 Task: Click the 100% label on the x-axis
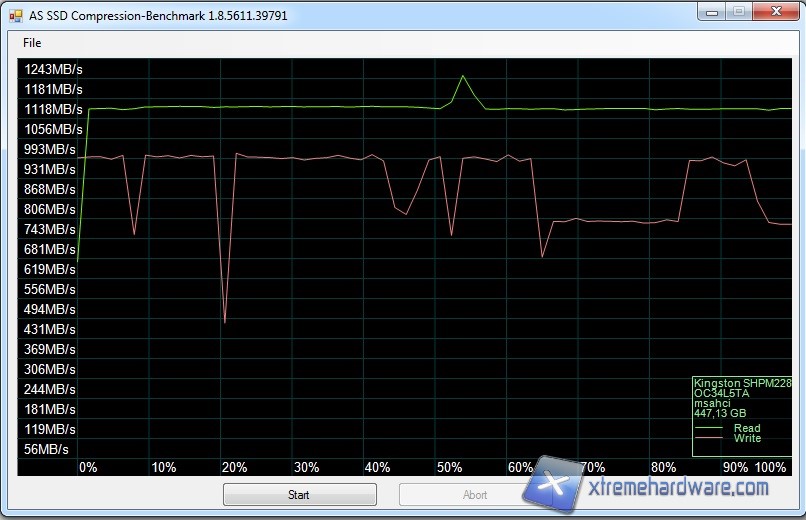click(771, 468)
